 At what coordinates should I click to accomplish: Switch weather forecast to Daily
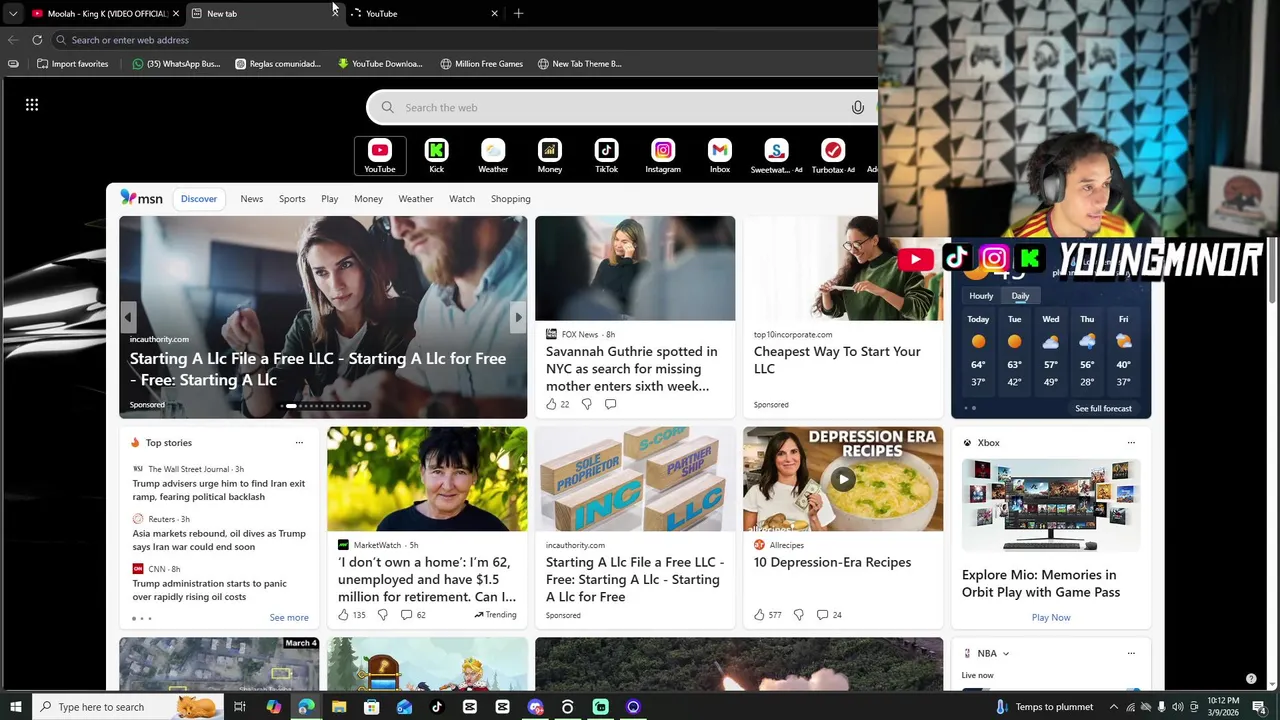(1020, 296)
